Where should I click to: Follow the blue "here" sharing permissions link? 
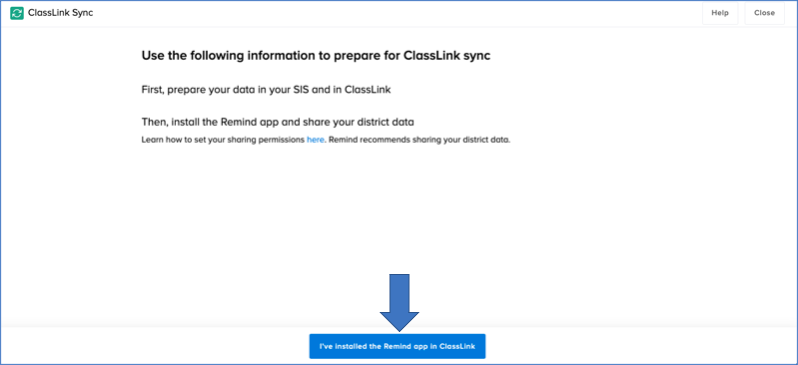point(315,139)
